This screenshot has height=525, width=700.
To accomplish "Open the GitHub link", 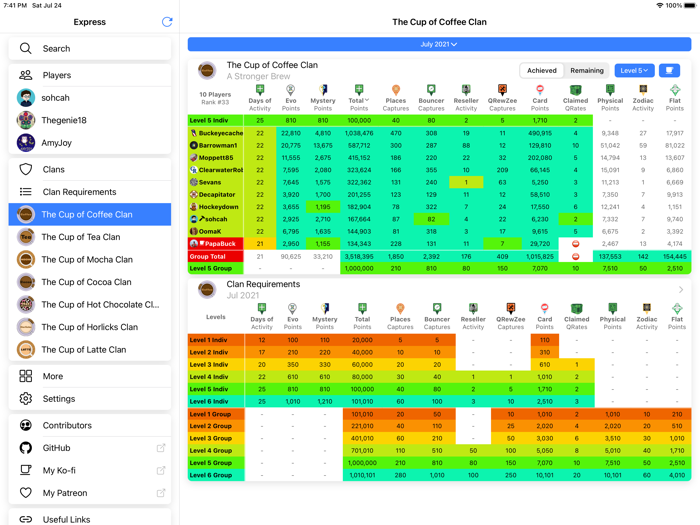I will click(x=56, y=448).
